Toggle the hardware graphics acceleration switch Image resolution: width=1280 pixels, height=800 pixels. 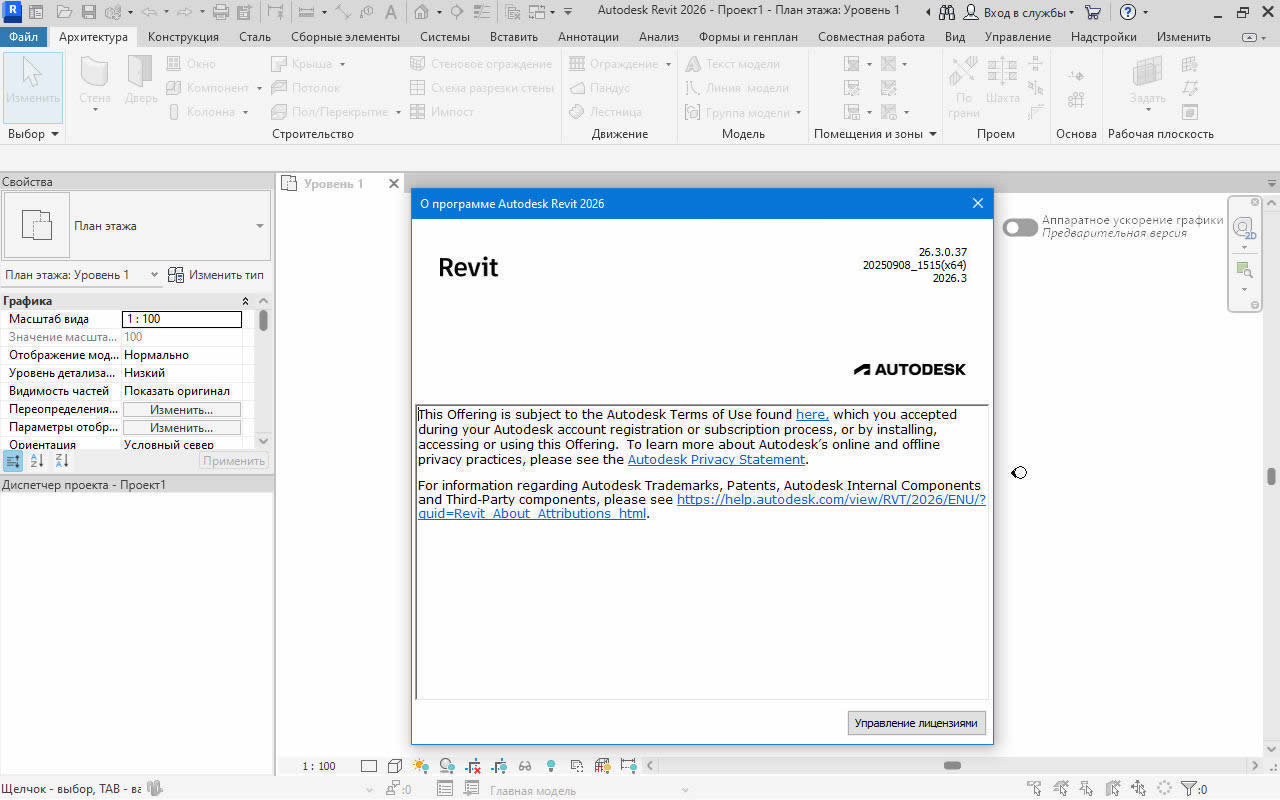(1020, 228)
